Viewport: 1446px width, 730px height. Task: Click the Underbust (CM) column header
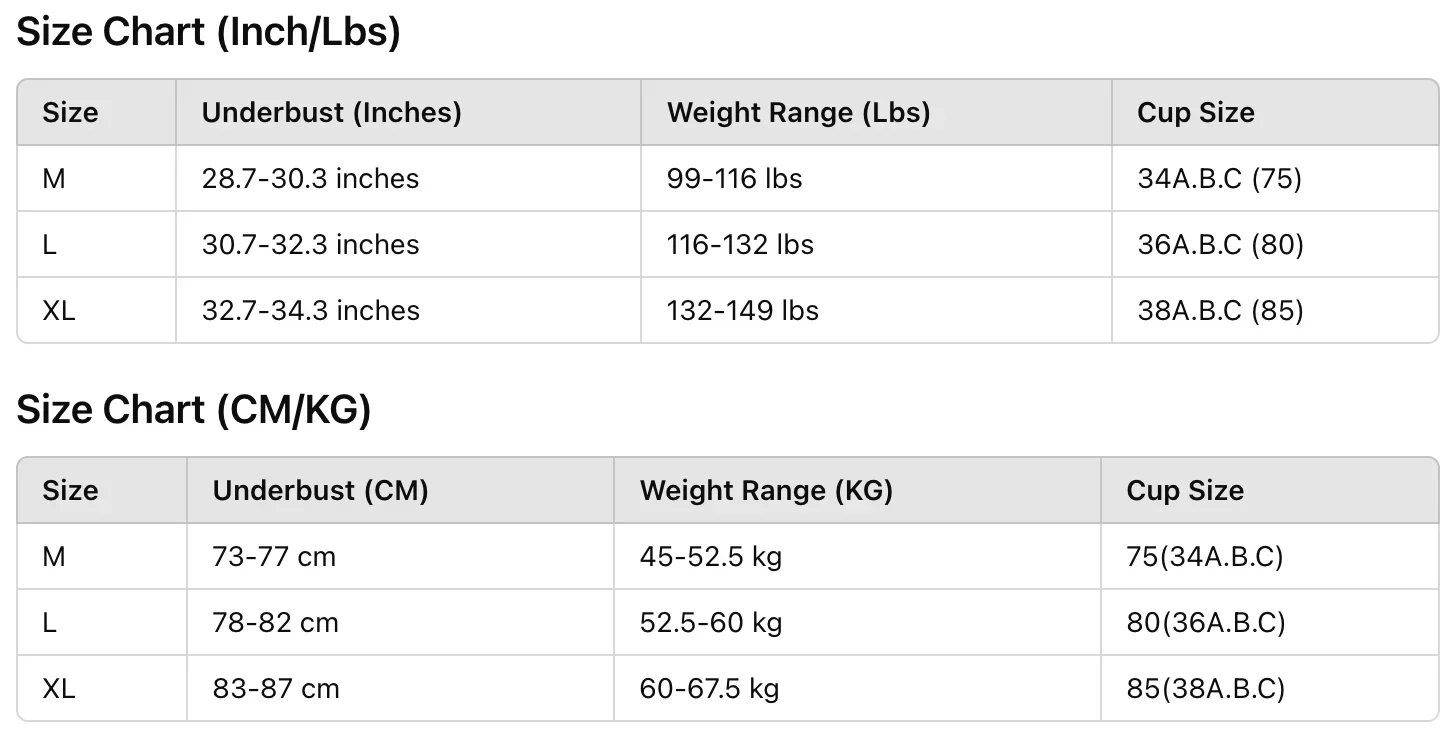pos(320,490)
